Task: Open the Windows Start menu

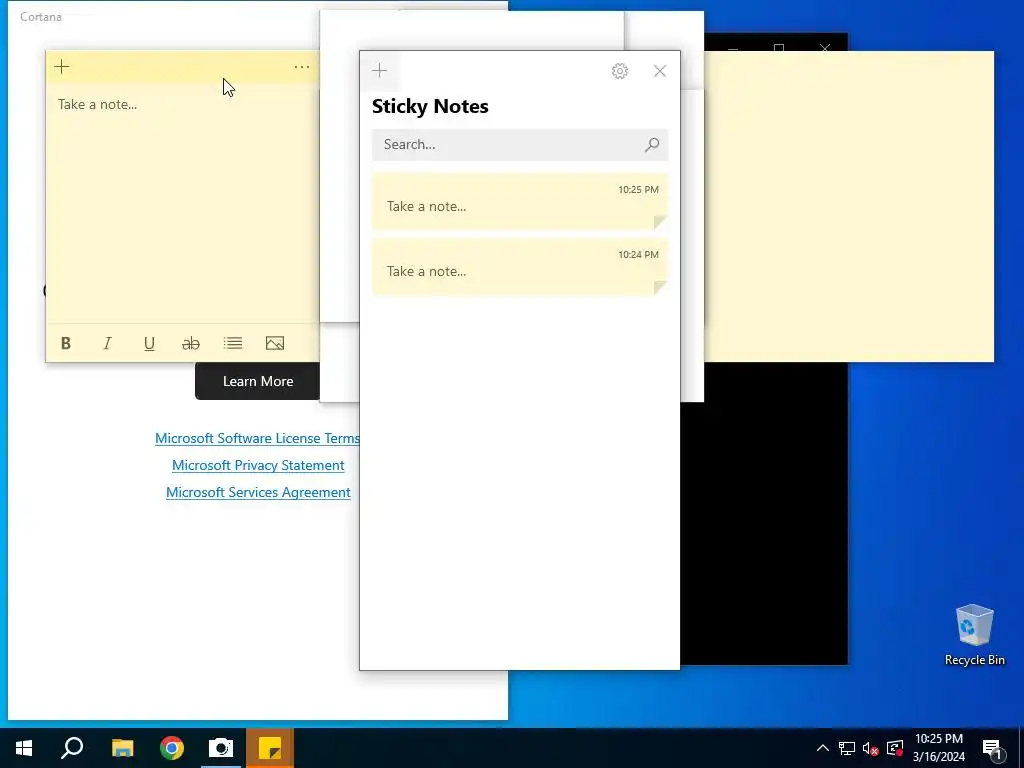Action: click(24, 748)
